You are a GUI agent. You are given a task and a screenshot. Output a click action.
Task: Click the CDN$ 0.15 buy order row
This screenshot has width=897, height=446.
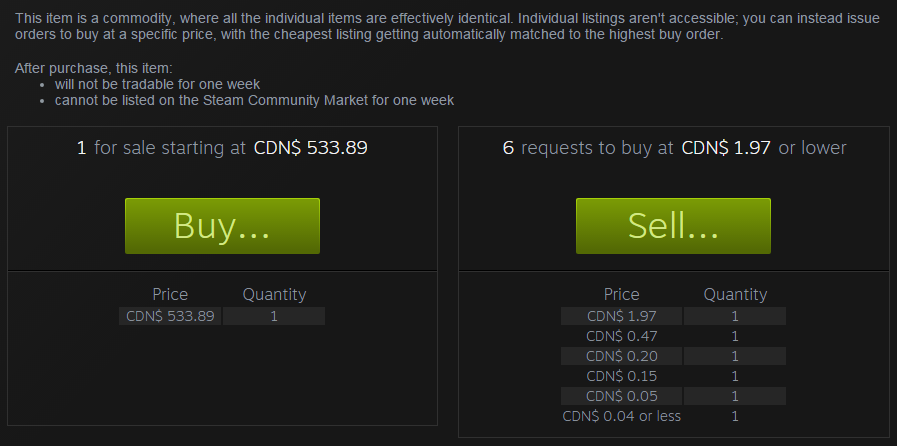tap(673, 376)
